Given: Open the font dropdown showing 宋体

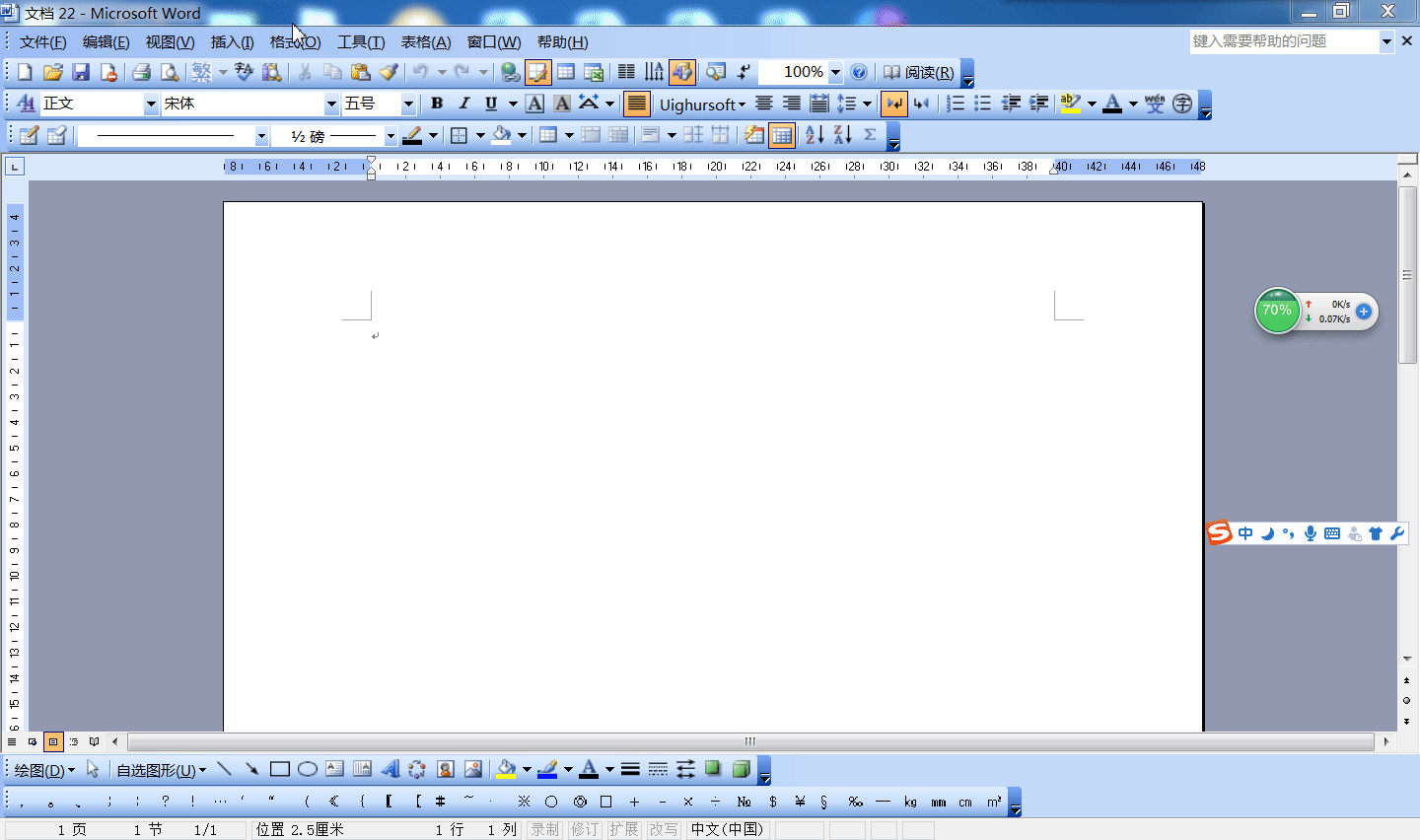Looking at the screenshot, I should [331, 104].
